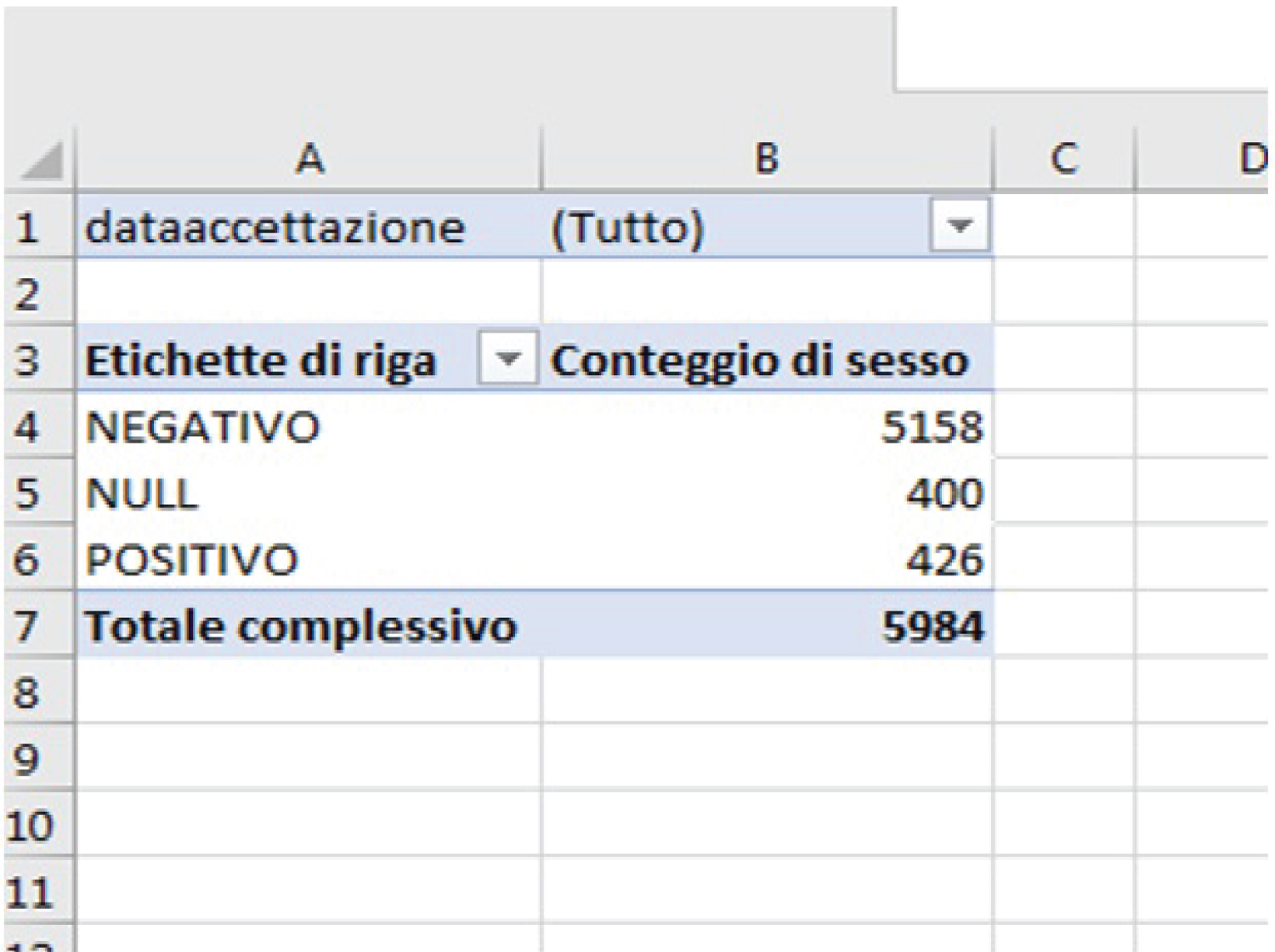Select row 10 header

[x=30, y=825]
